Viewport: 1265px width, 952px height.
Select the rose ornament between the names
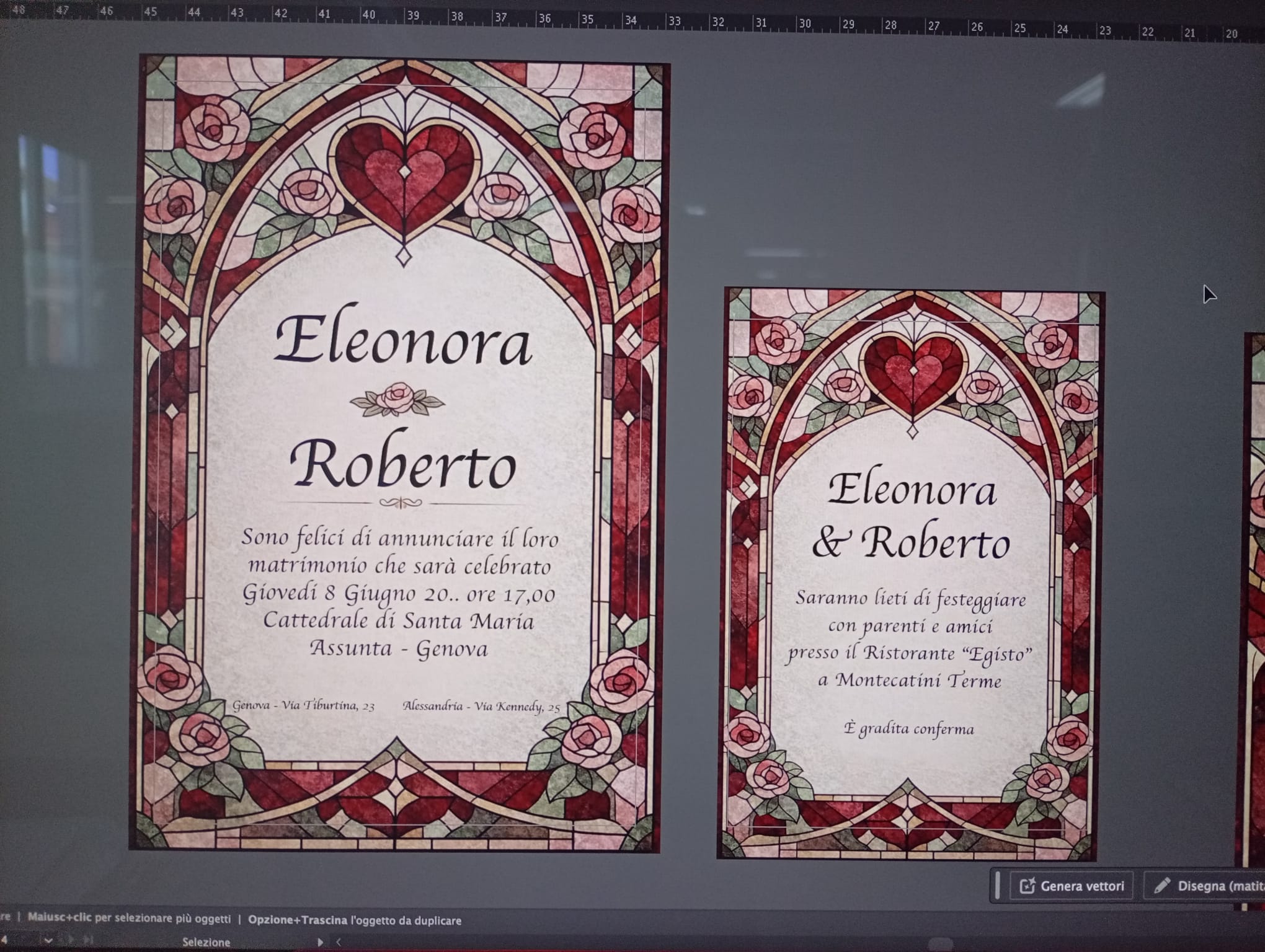pos(397,400)
